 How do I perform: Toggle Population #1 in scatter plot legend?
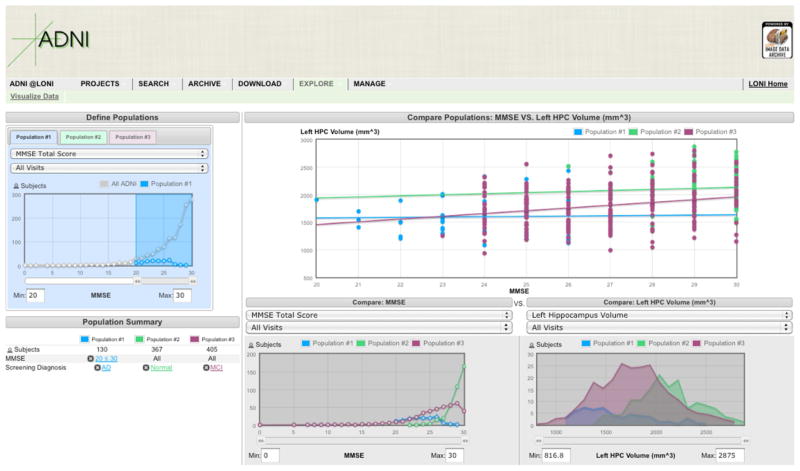point(600,132)
